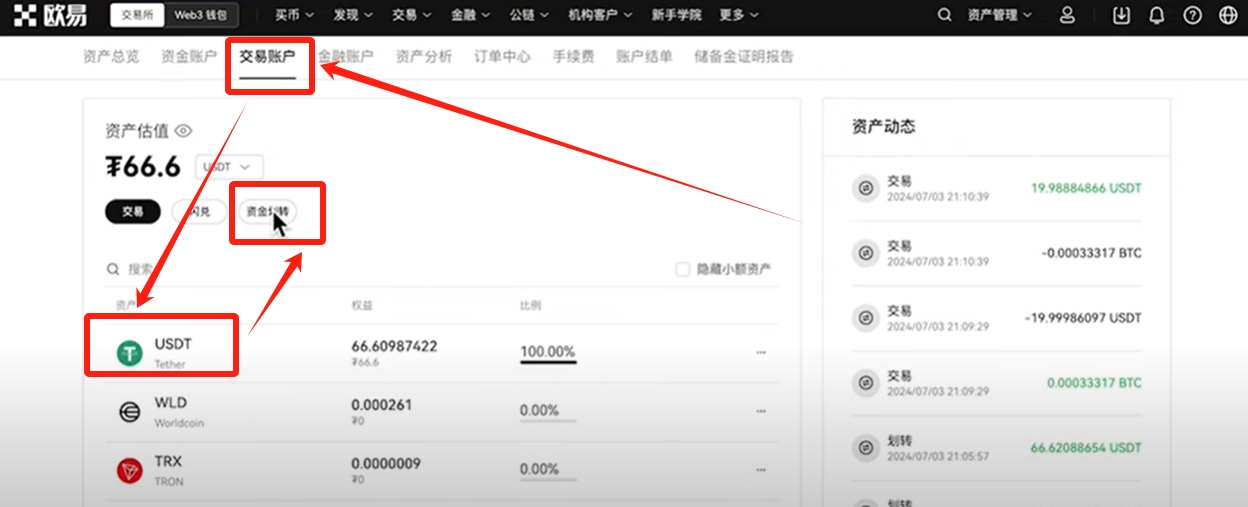Open the more options dots for TRX row
Screen dimensions: 1248x507
tap(761, 470)
